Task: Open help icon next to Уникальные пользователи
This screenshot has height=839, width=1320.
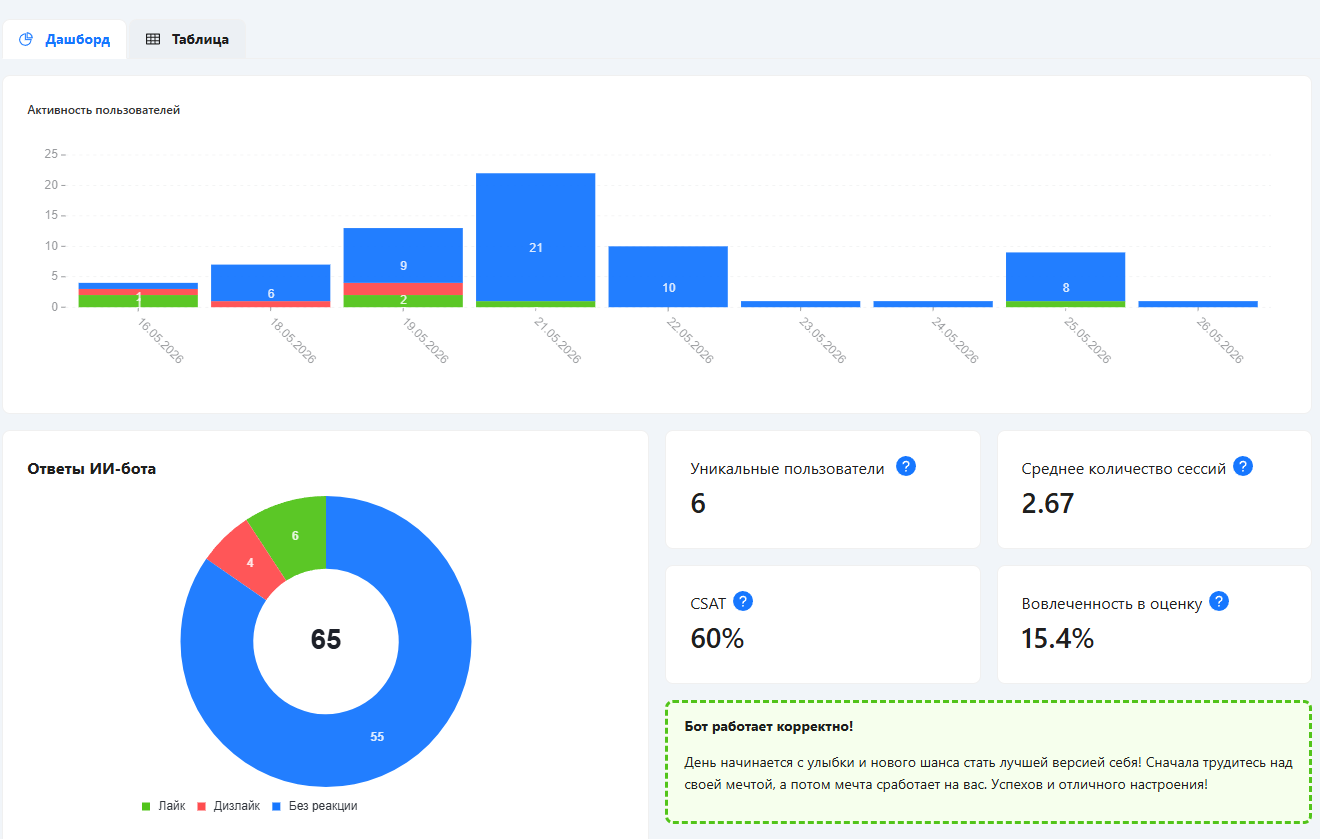Action: (906, 466)
